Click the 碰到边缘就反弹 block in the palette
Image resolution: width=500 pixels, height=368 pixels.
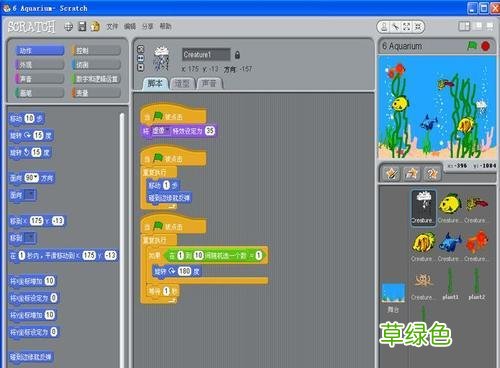click(31, 357)
